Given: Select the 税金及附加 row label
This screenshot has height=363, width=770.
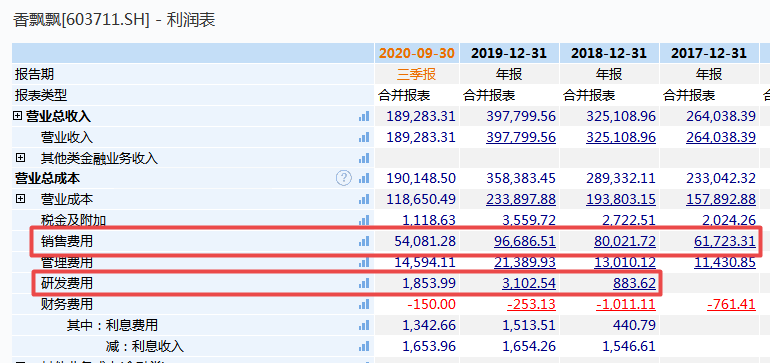Looking at the screenshot, I should click(x=73, y=220).
